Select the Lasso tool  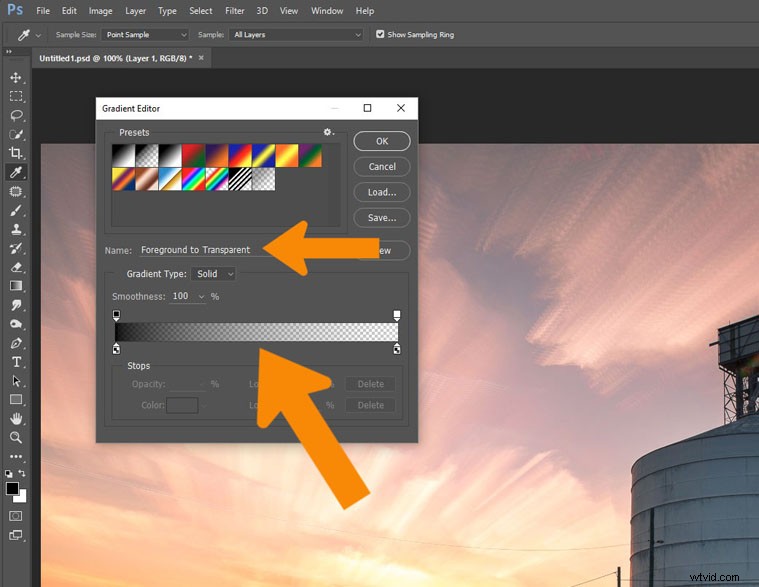click(15, 115)
